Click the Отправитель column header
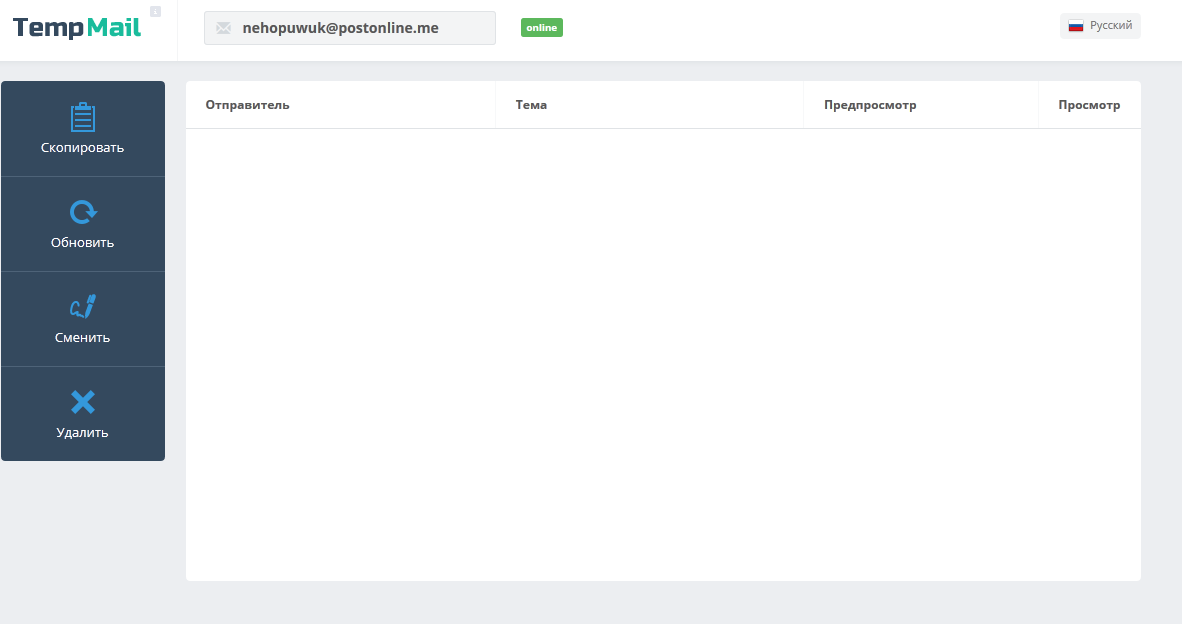This screenshot has width=1182, height=624. (247, 105)
